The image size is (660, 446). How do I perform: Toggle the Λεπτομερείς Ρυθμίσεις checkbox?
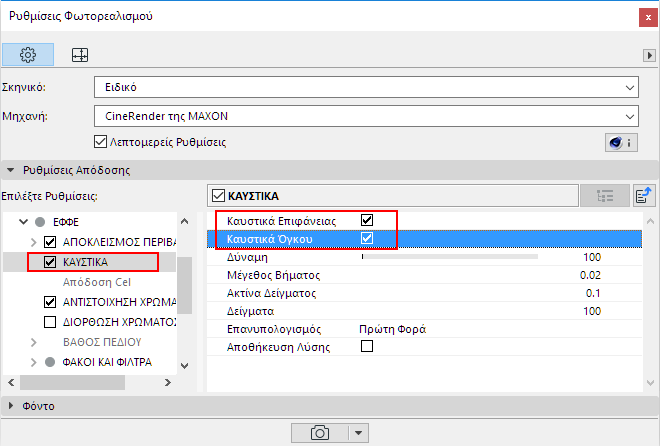tap(100, 142)
